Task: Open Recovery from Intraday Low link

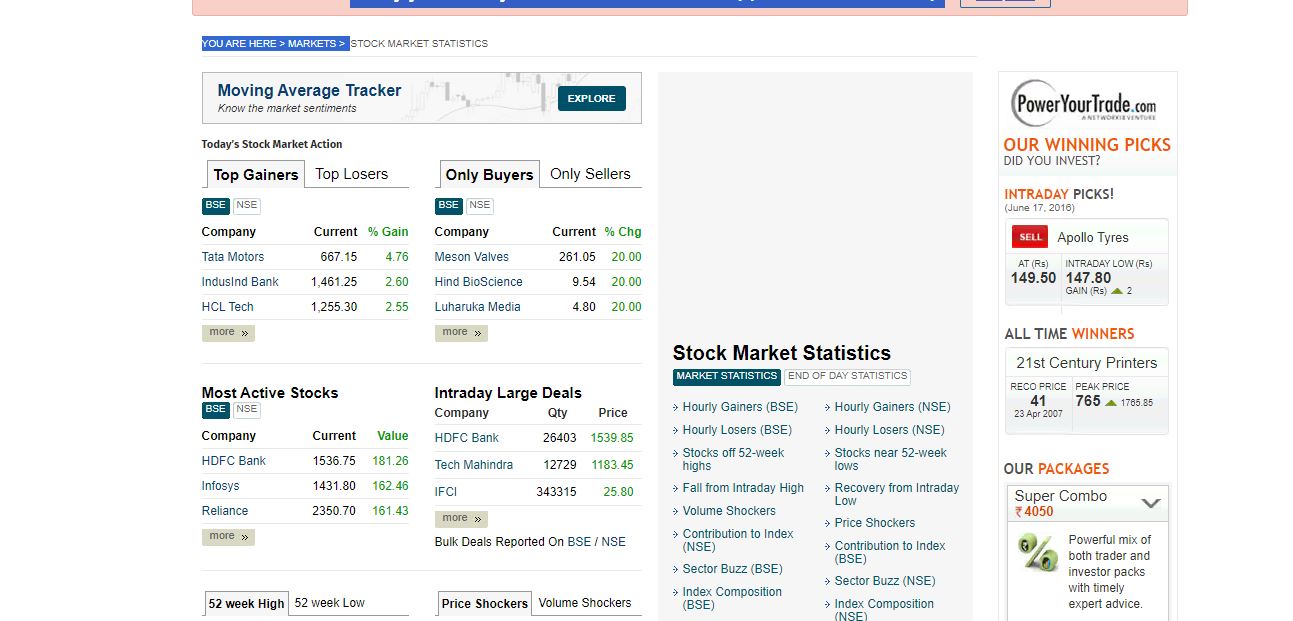Action: point(897,494)
